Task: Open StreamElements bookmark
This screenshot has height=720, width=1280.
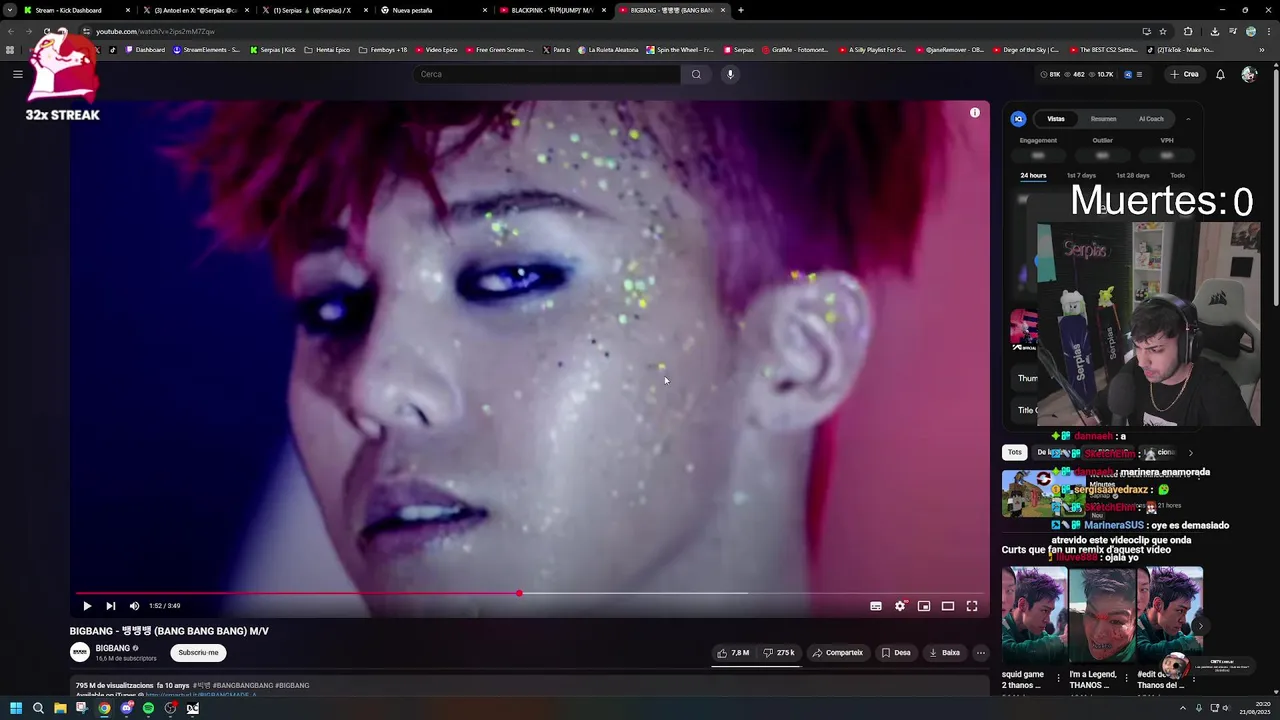Action: (x=206, y=49)
